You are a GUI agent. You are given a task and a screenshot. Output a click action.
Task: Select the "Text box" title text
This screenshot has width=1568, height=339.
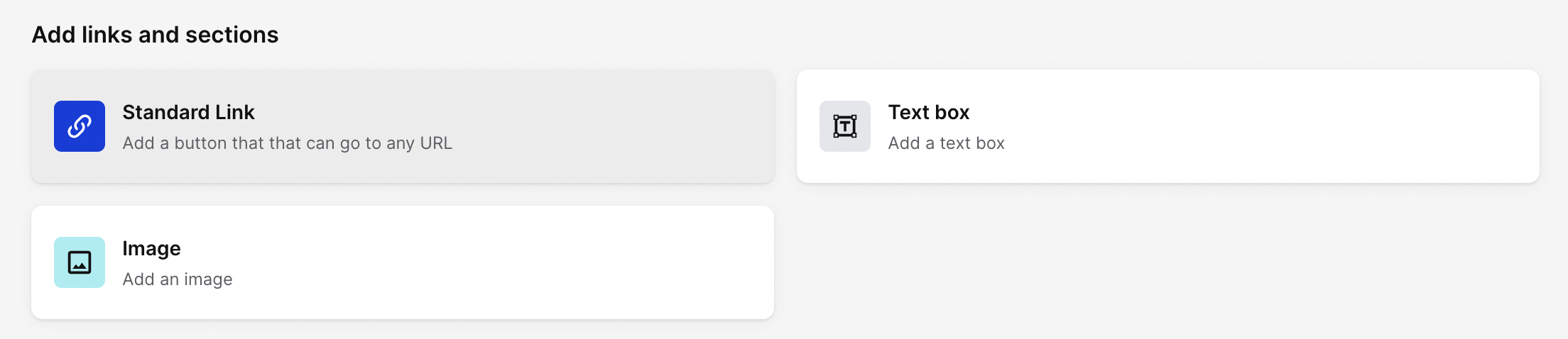(x=929, y=112)
